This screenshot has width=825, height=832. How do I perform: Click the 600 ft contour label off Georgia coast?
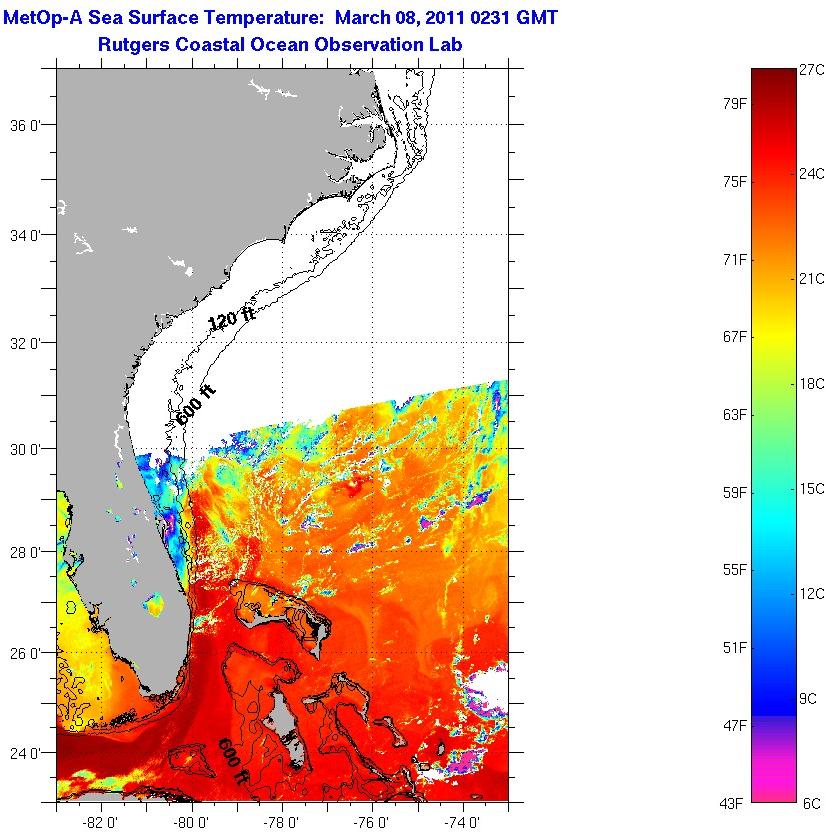tap(195, 405)
